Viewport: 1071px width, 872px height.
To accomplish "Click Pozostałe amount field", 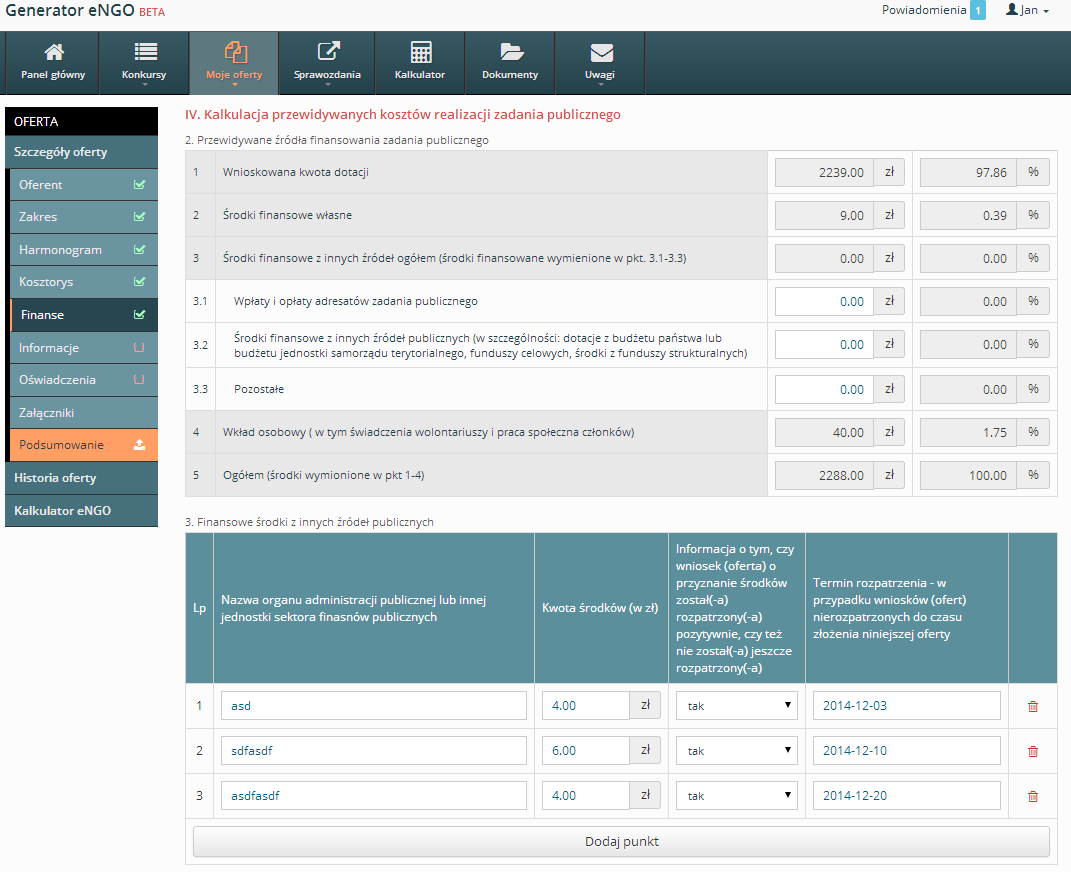I will [824, 389].
